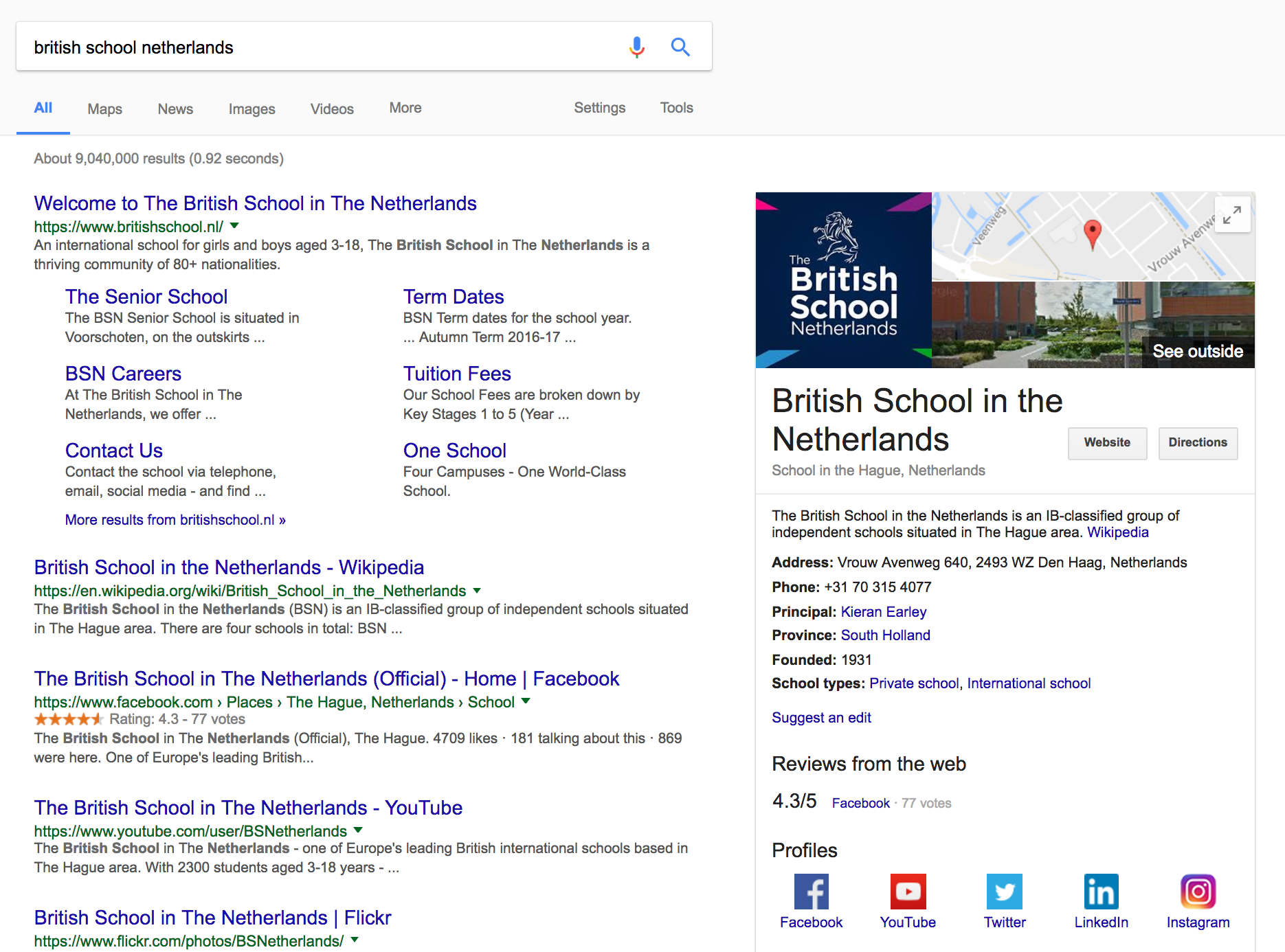Open the Facebook Official page result
The height and width of the screenshot is (952, 1285).
pyautogui.click(x=326, y=679)
